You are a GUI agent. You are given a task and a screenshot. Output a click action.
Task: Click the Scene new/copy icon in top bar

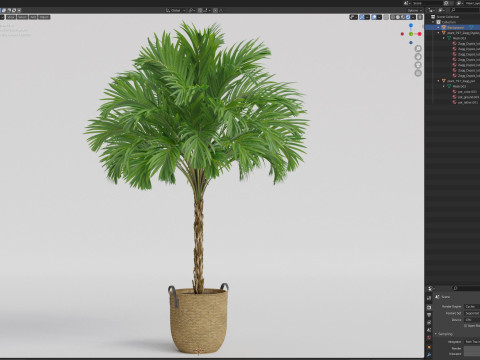(446, 3)
